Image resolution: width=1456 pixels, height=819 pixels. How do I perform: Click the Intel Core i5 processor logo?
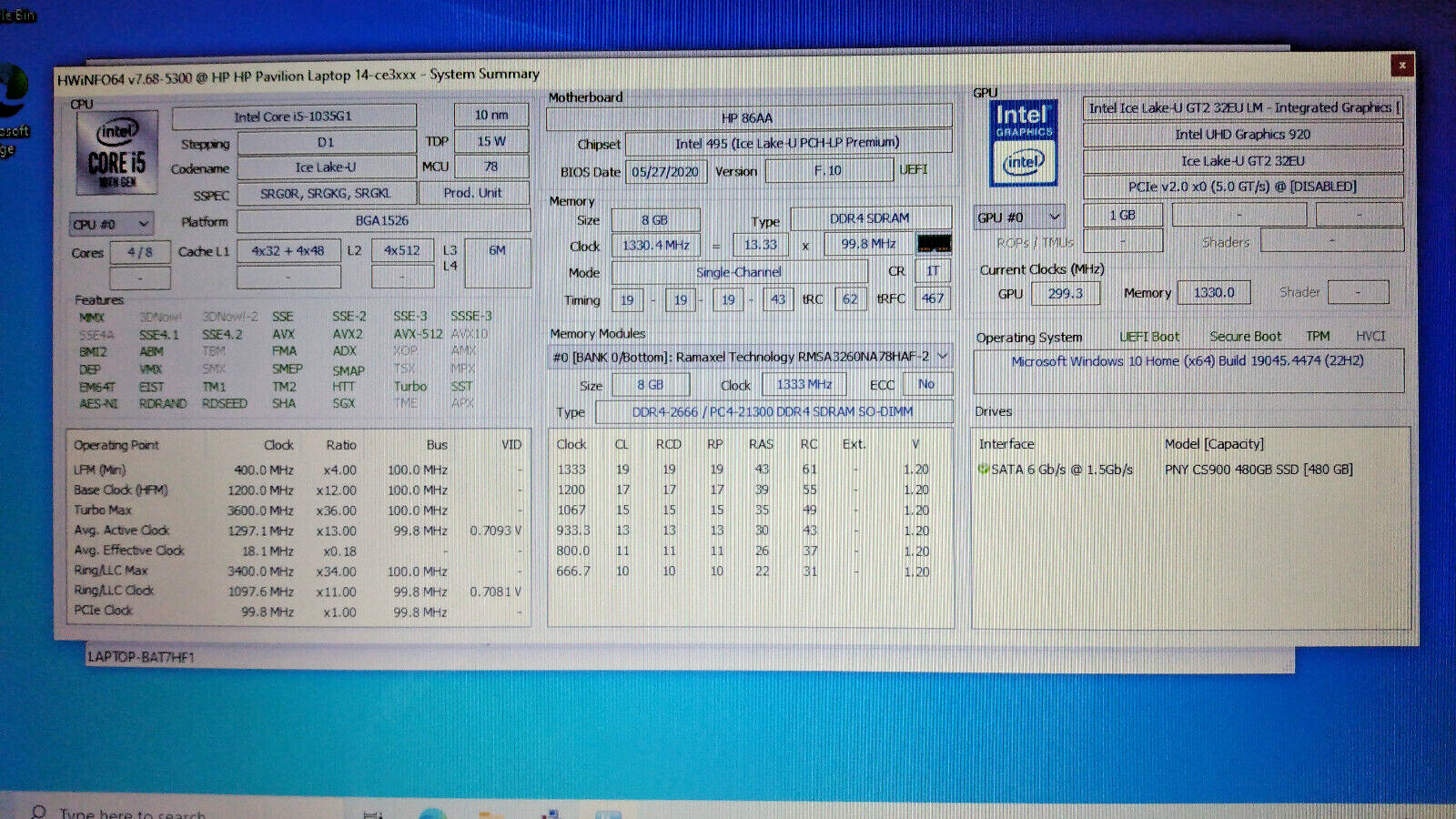pyautogui.click(x=116, y=153)
